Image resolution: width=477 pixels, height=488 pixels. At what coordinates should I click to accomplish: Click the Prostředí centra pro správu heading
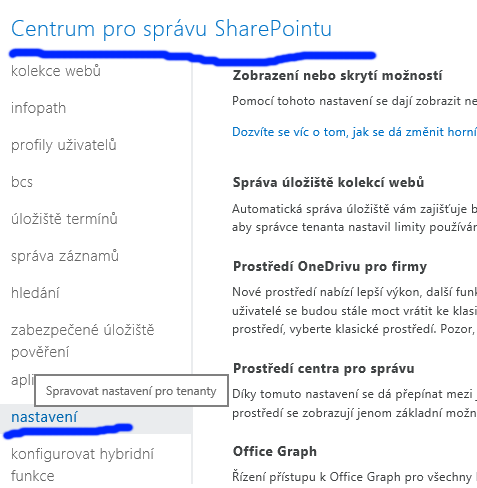[x=324, y=369]
